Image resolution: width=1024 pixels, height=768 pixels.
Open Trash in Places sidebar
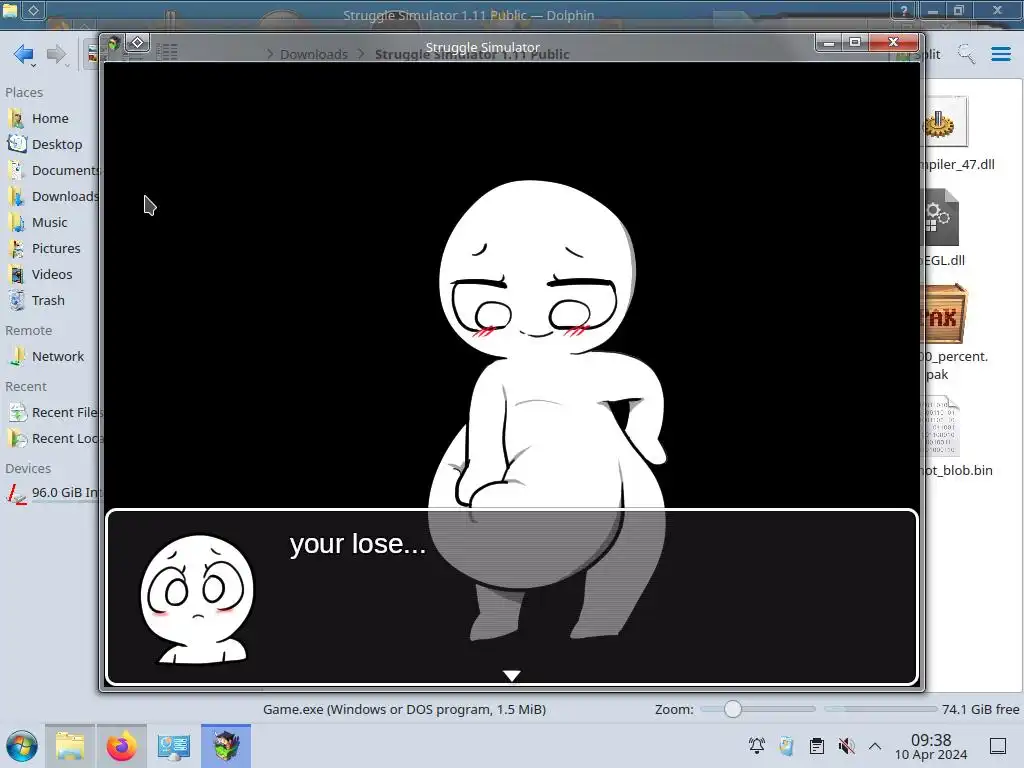pos(50,301)
